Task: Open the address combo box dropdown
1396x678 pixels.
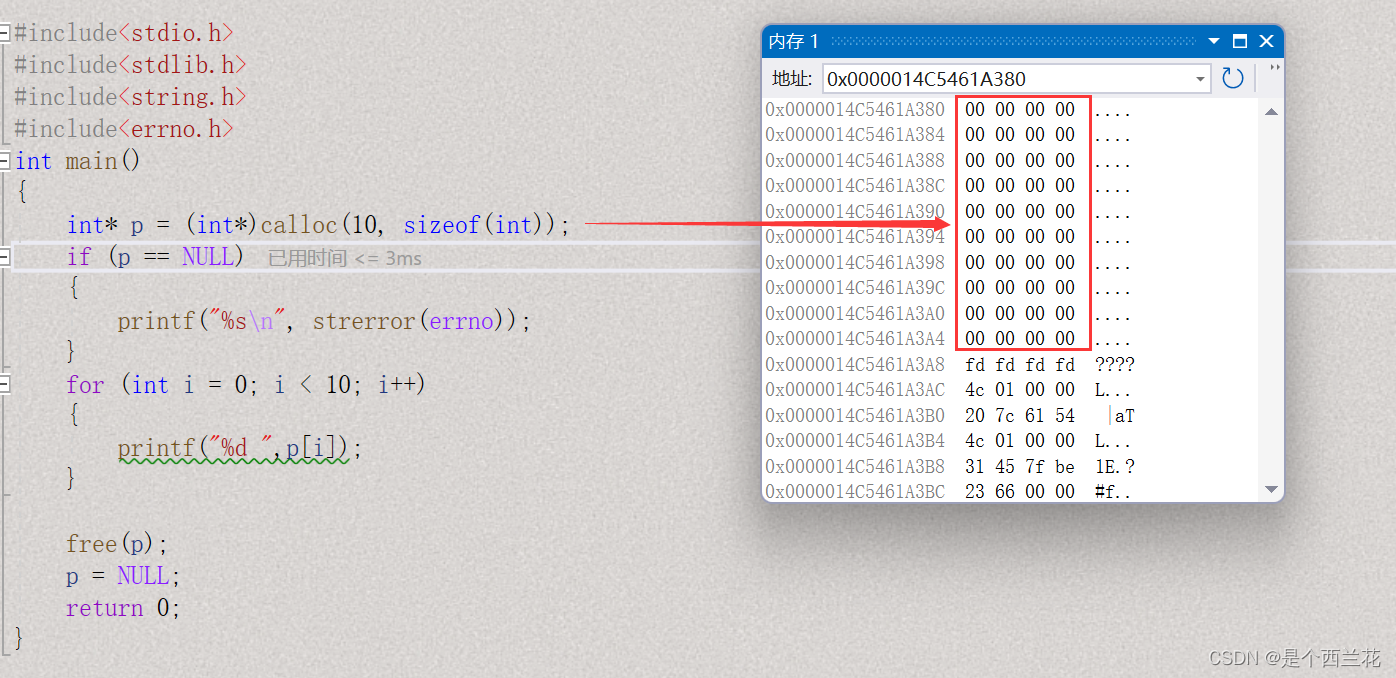Action: tap(1199, 78)
